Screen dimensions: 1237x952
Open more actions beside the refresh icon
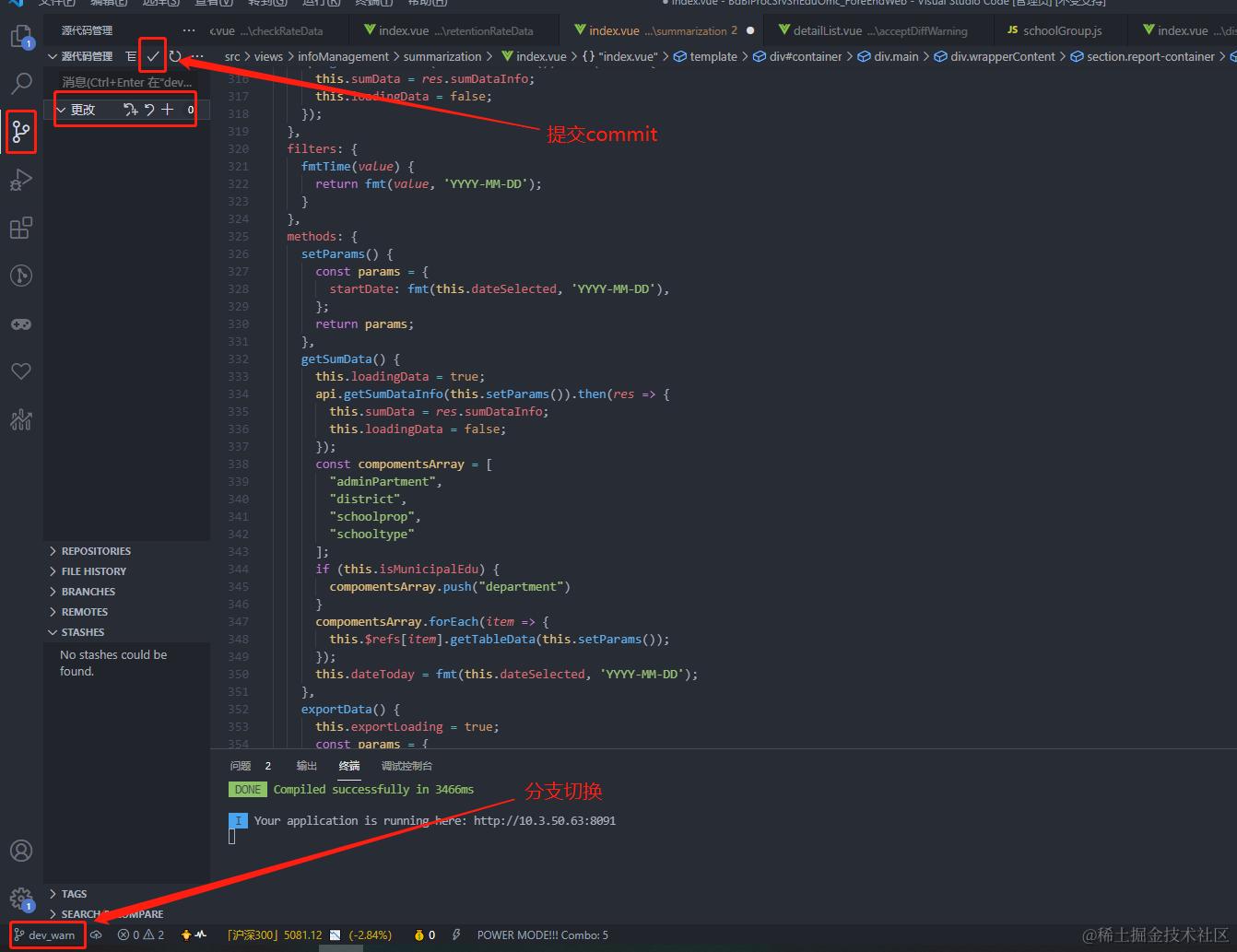click(197, 56)
